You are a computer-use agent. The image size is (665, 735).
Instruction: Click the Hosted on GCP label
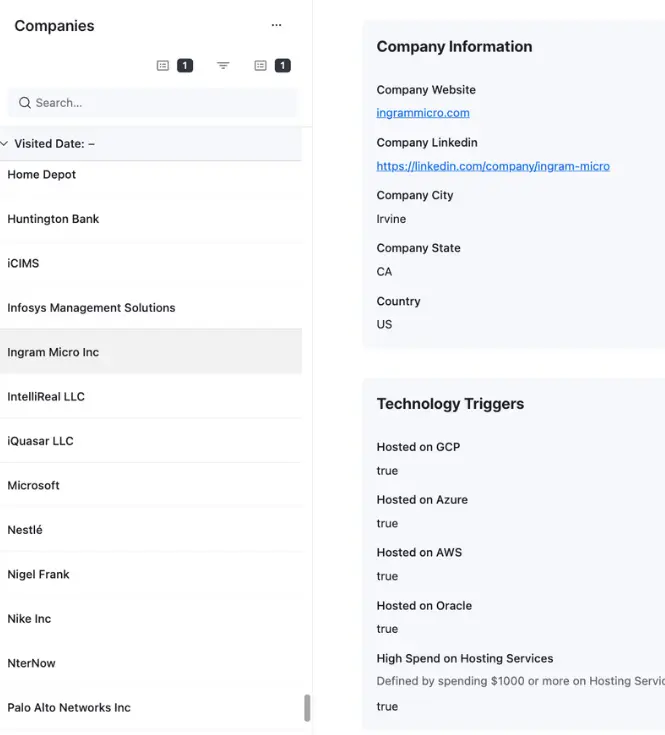point(418,447)
